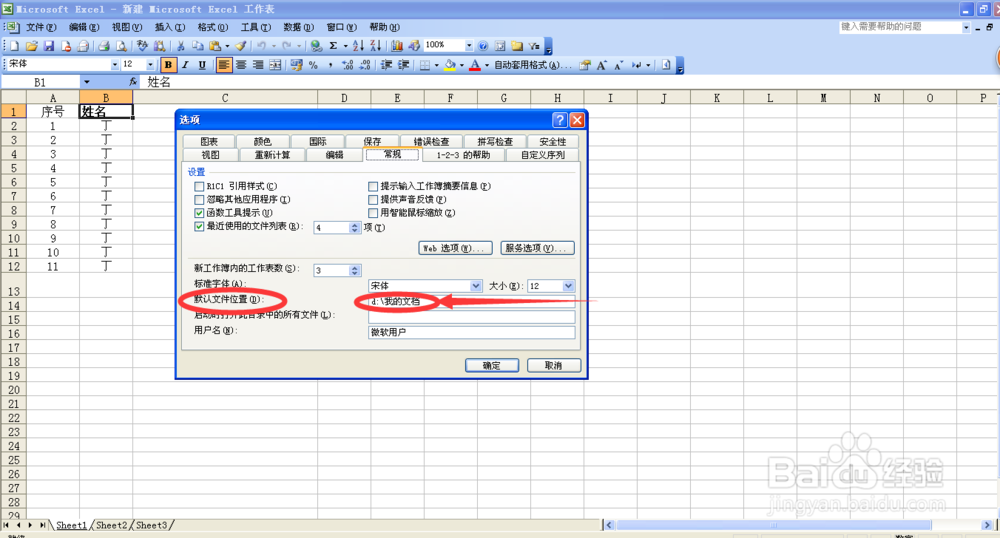Click the Chart Wizard icon
This screenshot has width=1000, height=538.
tap(397, 46)
